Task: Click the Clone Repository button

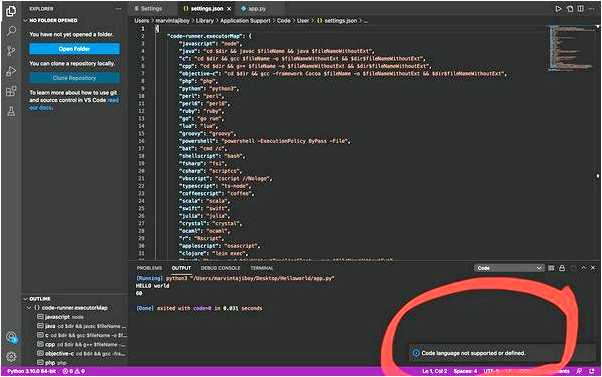Action: tap(74, 78)
